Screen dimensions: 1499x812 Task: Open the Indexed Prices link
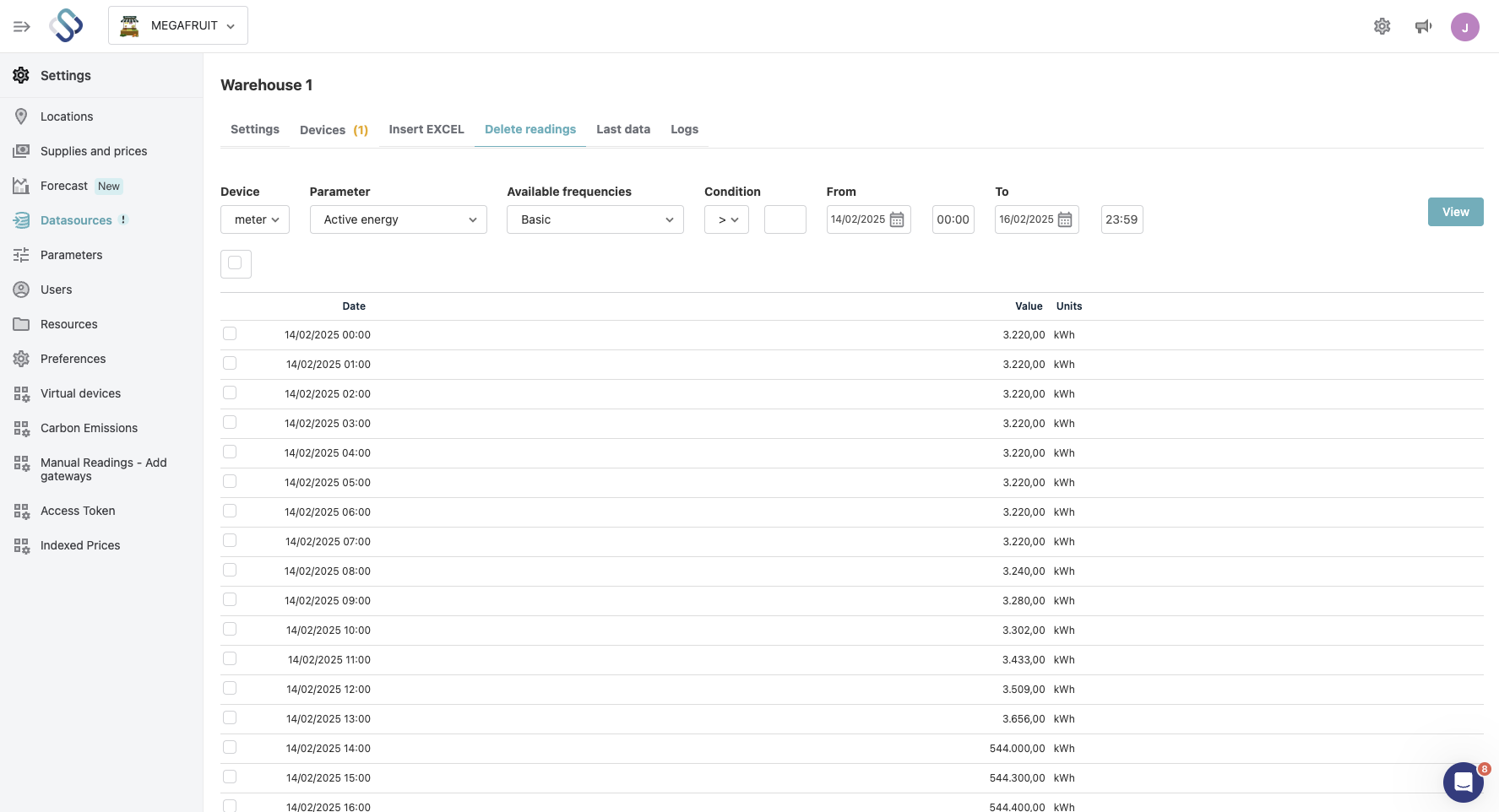(80, 545)
